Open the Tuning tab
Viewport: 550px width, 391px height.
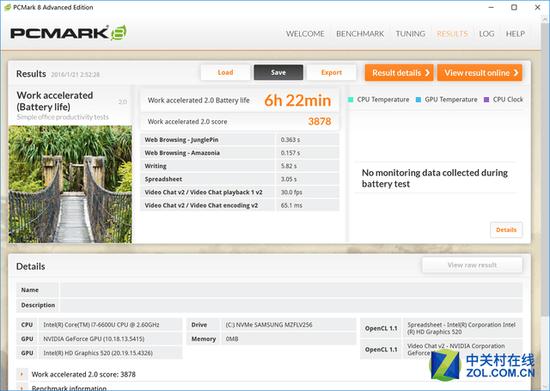[410, 34]
